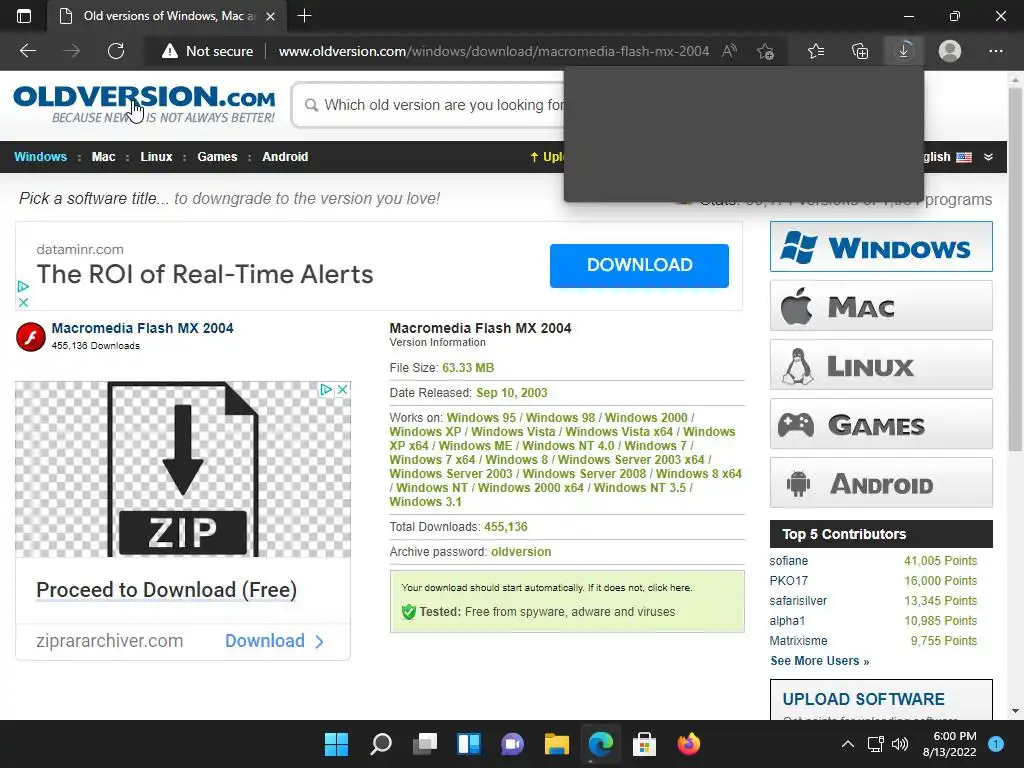This screenshot has width=1024, height=768.
Task: Close the dataminr banner ad X
Action: pos(23,302)
